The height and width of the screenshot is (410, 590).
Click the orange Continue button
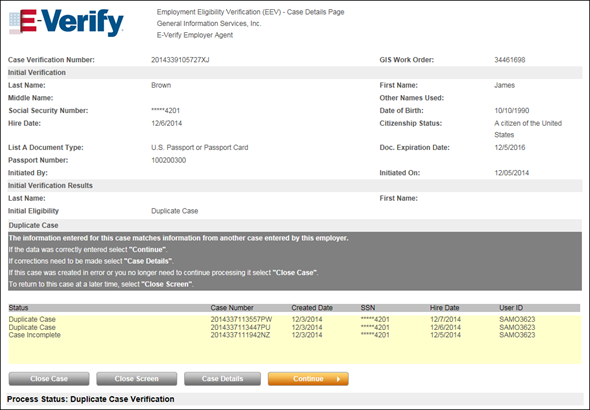coord(308,379)
